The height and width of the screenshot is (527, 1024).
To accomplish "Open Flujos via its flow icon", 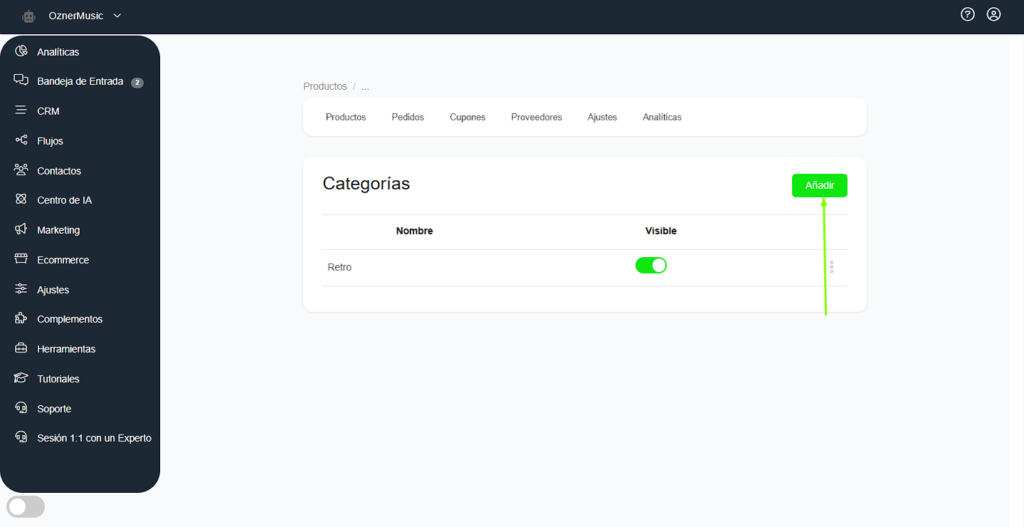I will point(21,140).
